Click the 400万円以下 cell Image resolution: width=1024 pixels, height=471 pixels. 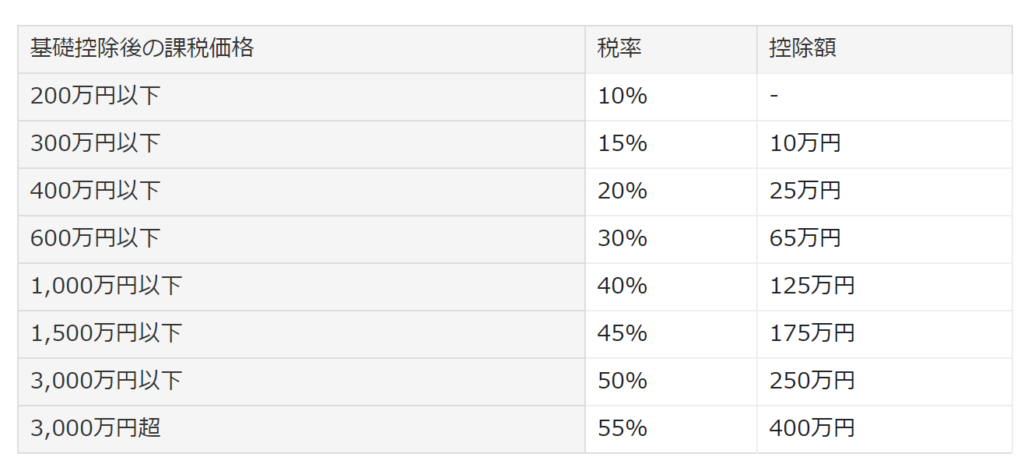click(x=301, y=192)
